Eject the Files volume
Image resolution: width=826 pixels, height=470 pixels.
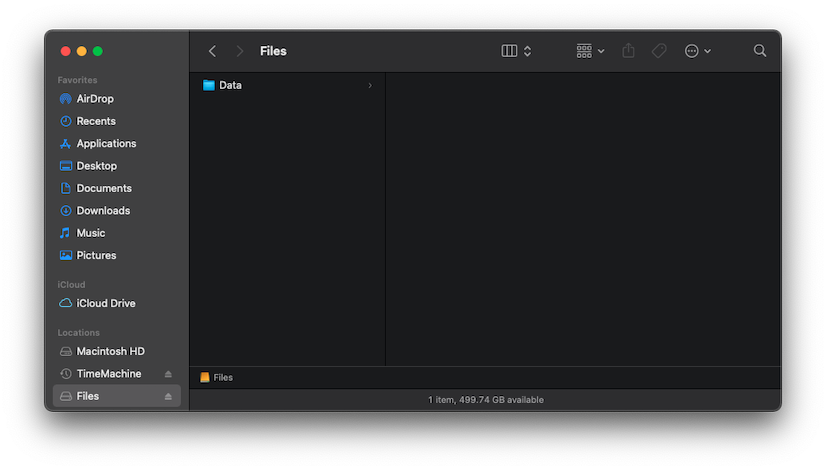[x=168, y=396]
